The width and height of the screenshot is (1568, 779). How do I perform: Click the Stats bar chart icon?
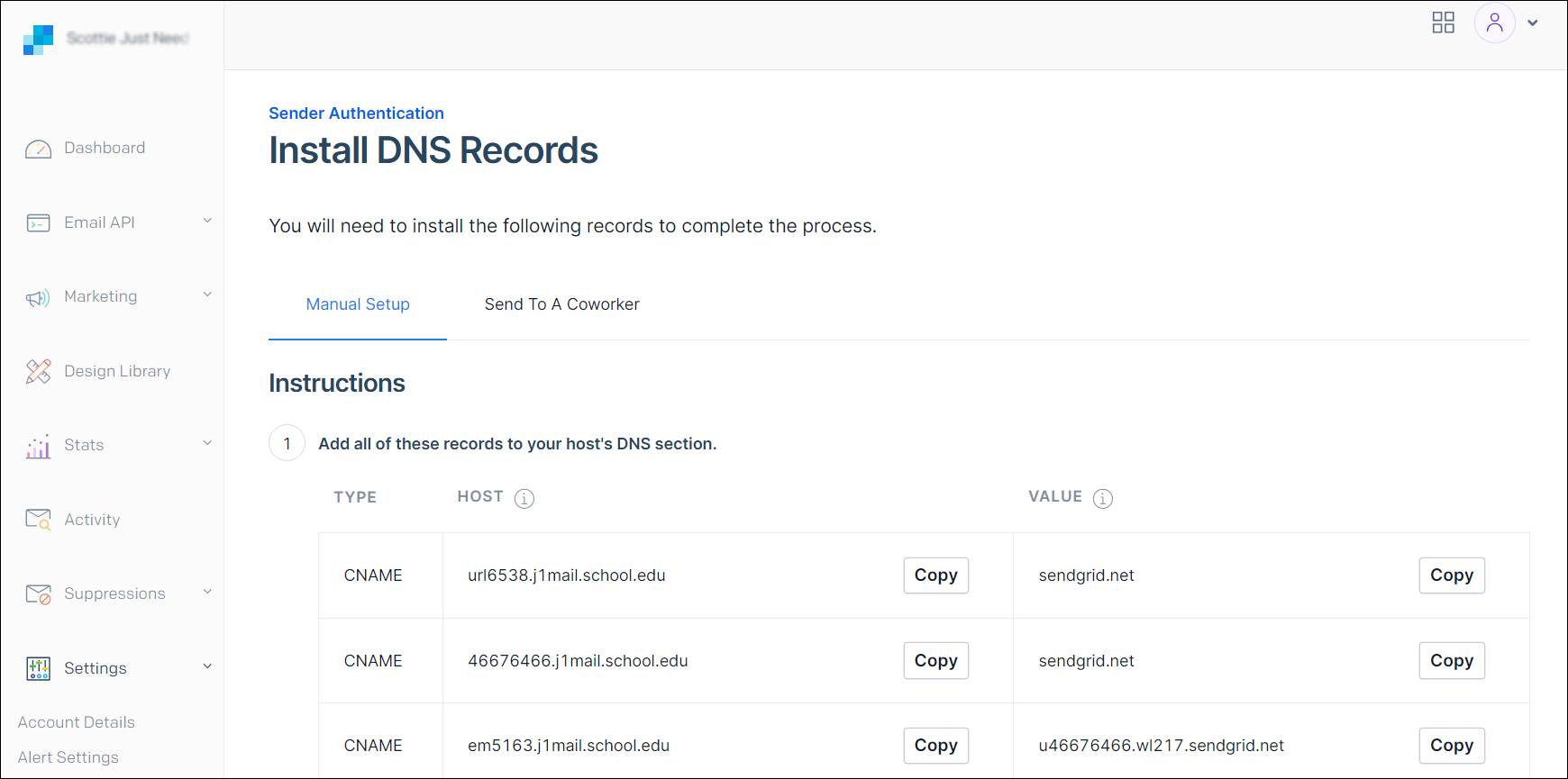[38, 446]
